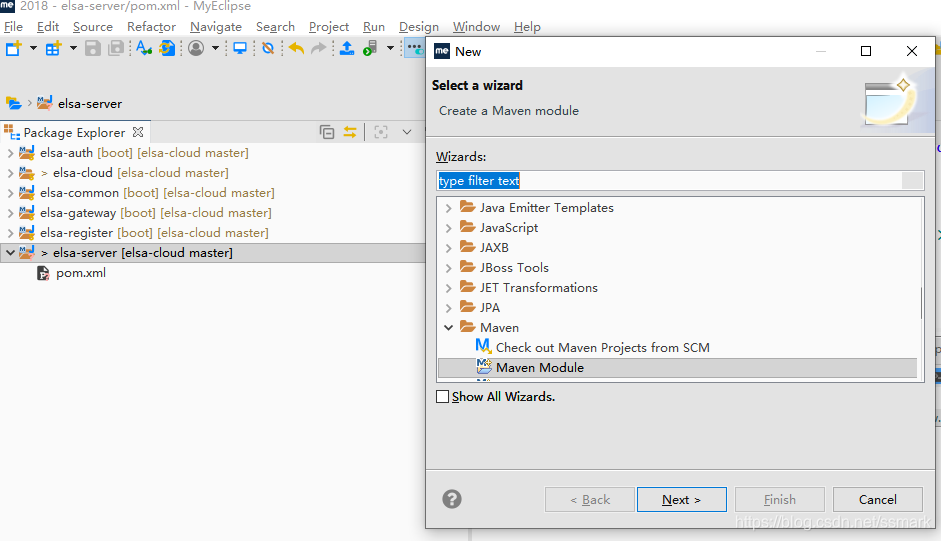The image size is (941, 541).
Task: Select the JBoss Tools wizard folder
Action: pyautogui.click(x=514, y=267)
